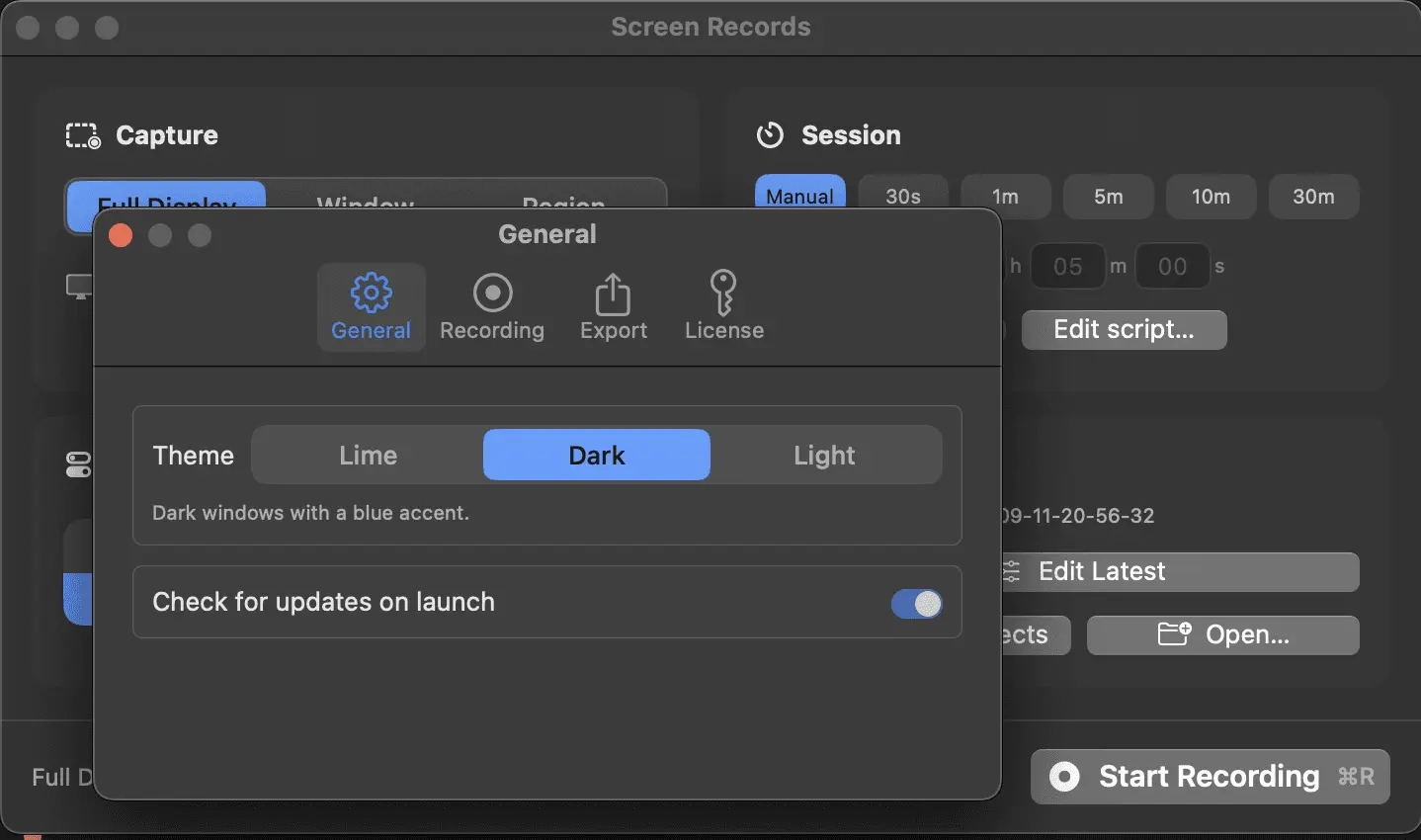Select the Light theme
The image size is (1421, 840).
[x=824, y=456]
